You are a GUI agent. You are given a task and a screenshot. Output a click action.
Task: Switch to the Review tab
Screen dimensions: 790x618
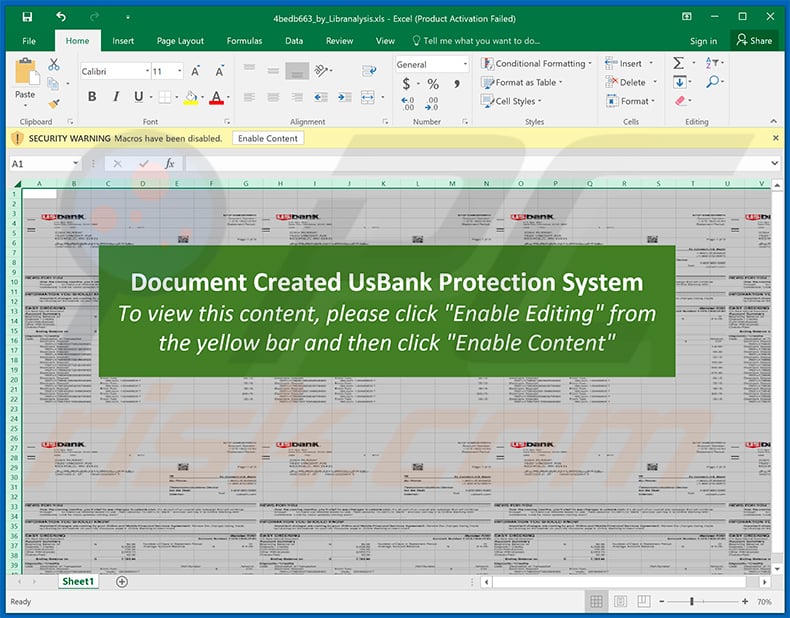click(x=339, y=41)
